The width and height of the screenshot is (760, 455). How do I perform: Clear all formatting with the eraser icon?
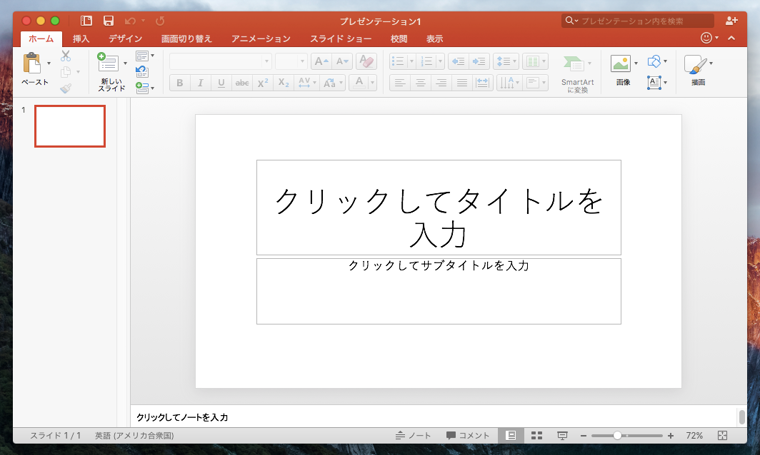click(366, 62)
